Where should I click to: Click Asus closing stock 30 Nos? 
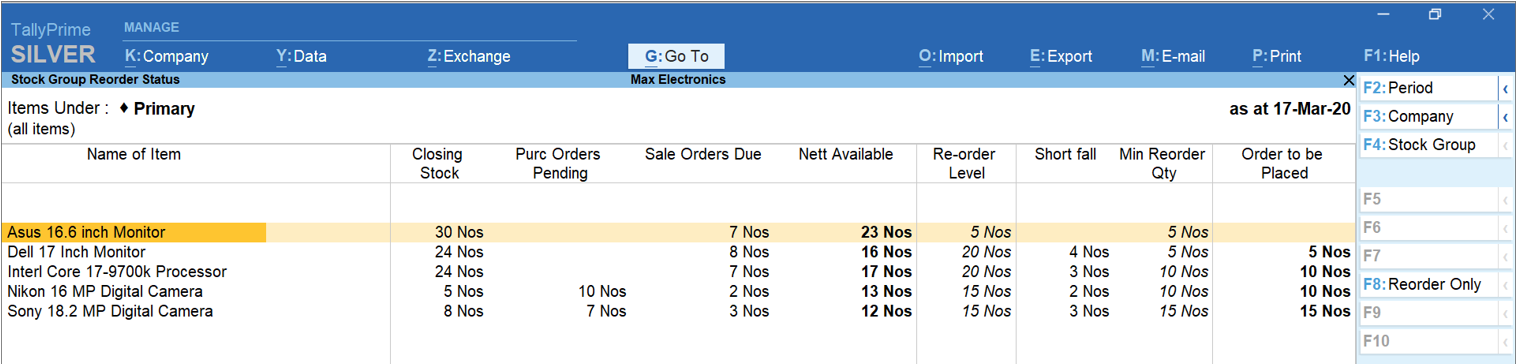tap(459, 232)
